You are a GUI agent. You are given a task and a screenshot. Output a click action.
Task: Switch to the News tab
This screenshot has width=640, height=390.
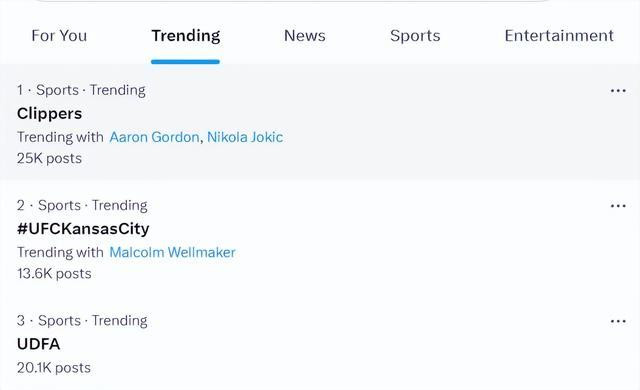click(x=304, y=36)
